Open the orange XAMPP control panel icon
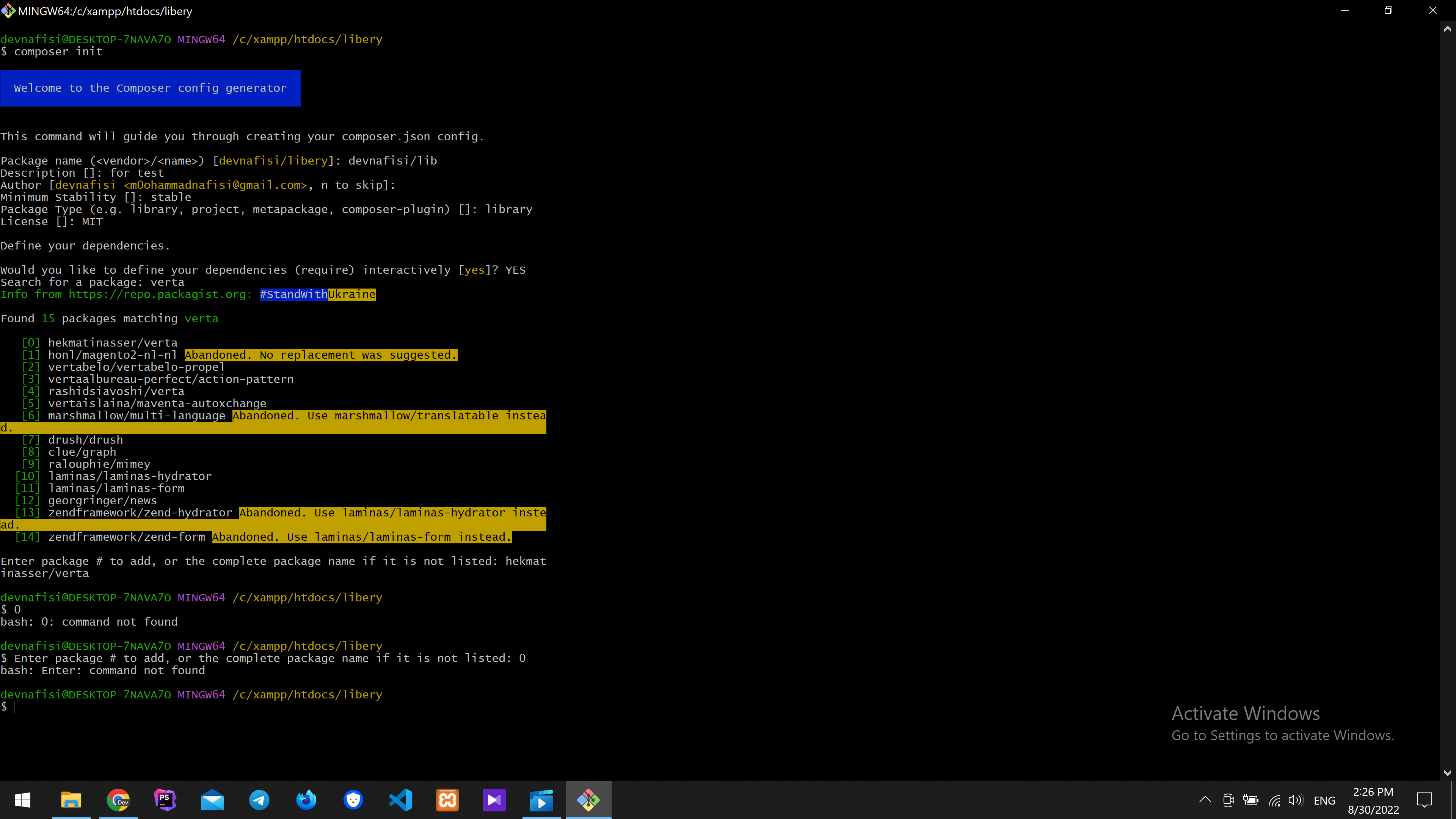Image resolution: width=1456 pixels, height=819 pixels. coord(447,800)
